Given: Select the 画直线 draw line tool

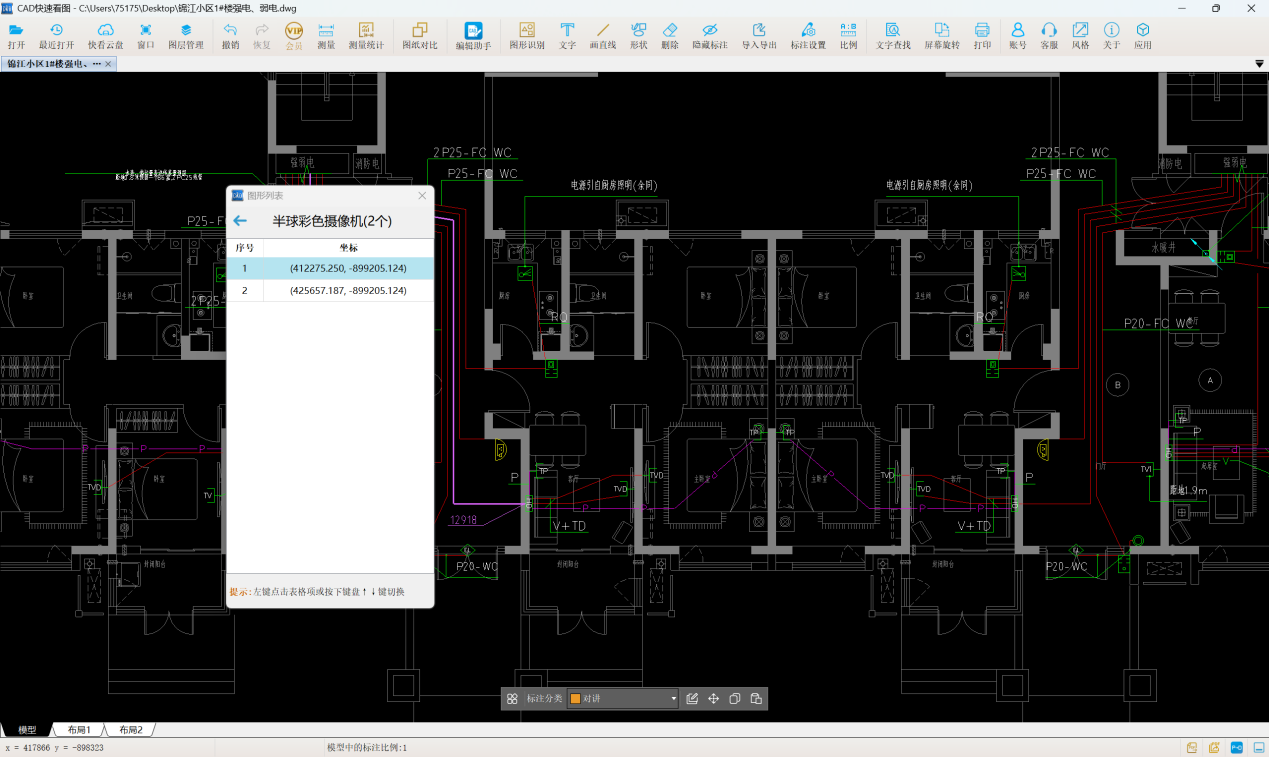Looking at the screenshot, I should pyautogui.click(x=603, y=37).
